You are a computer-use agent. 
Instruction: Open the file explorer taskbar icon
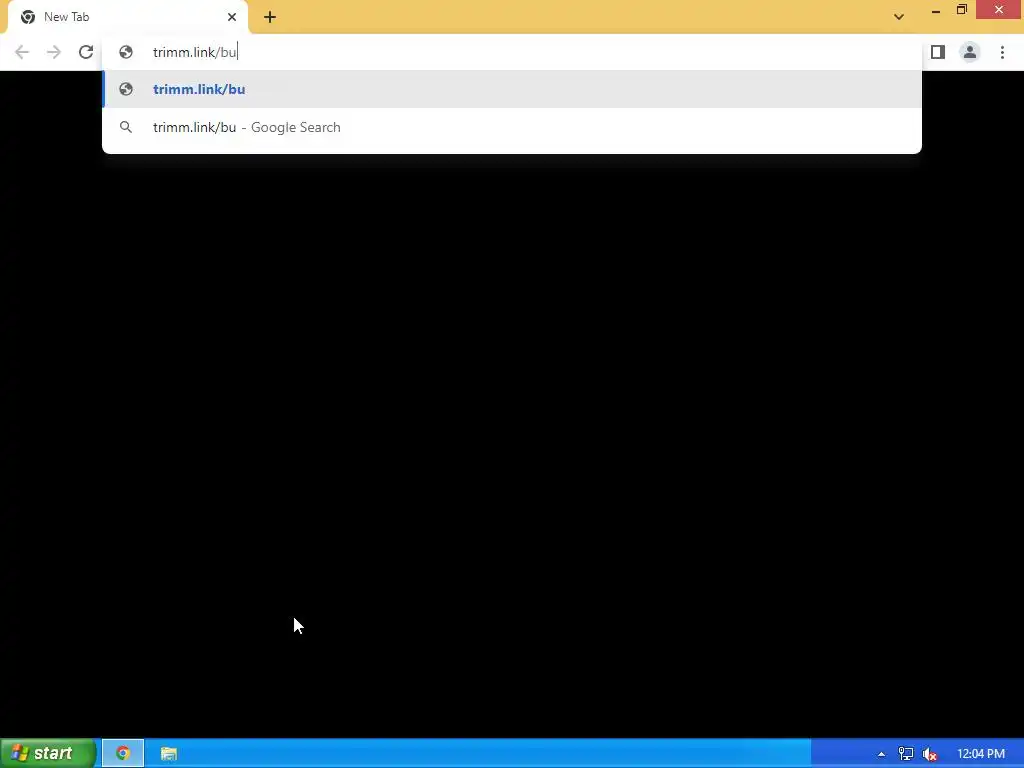[x=168, y=754]
